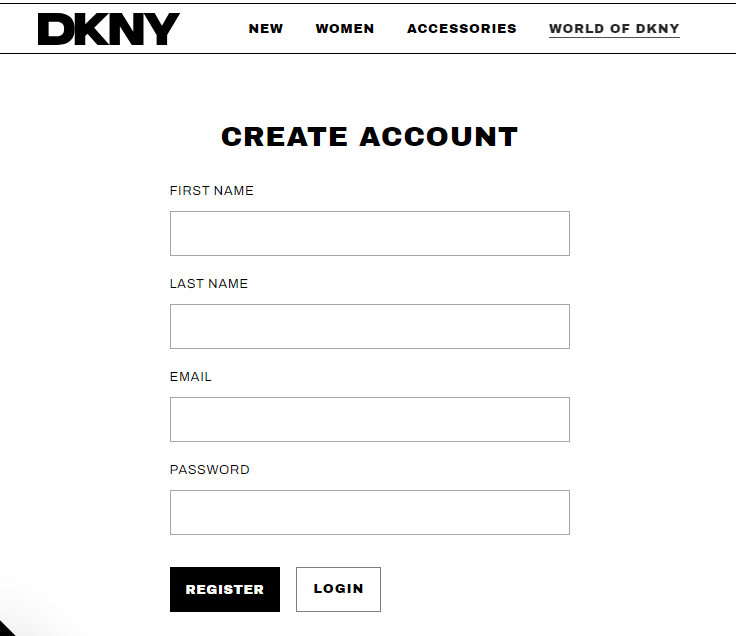The image size is (736, 636).
Task: Click the DKNY logo
Action: coord(108,29)
